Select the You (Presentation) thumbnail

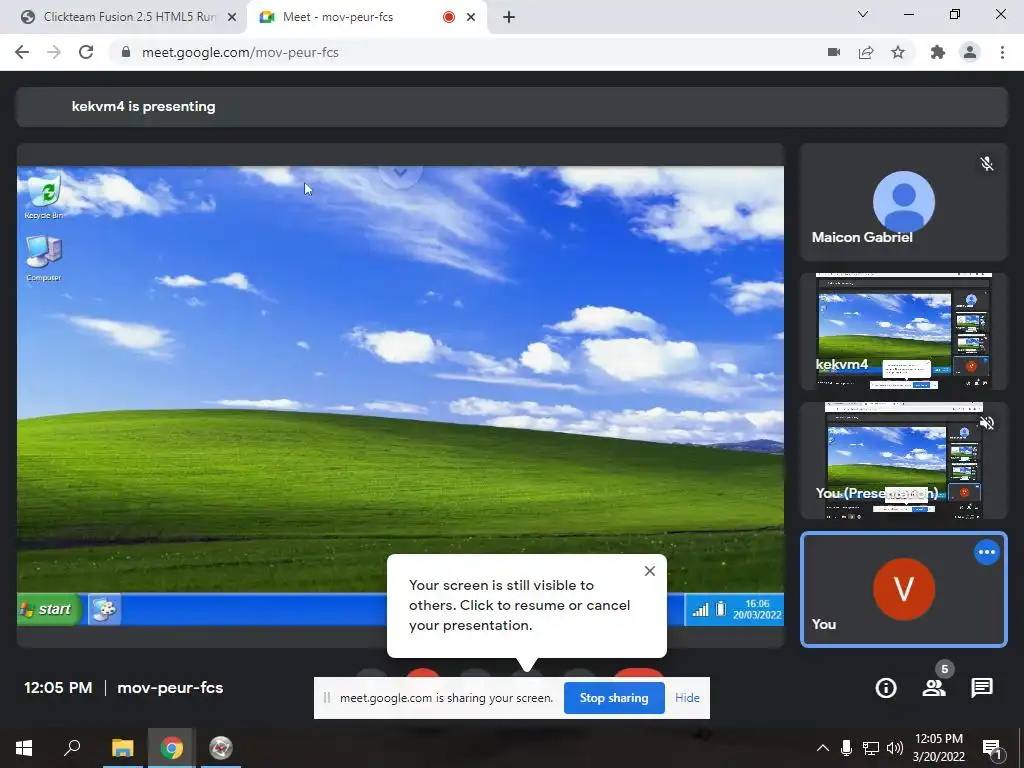point(904,460)
